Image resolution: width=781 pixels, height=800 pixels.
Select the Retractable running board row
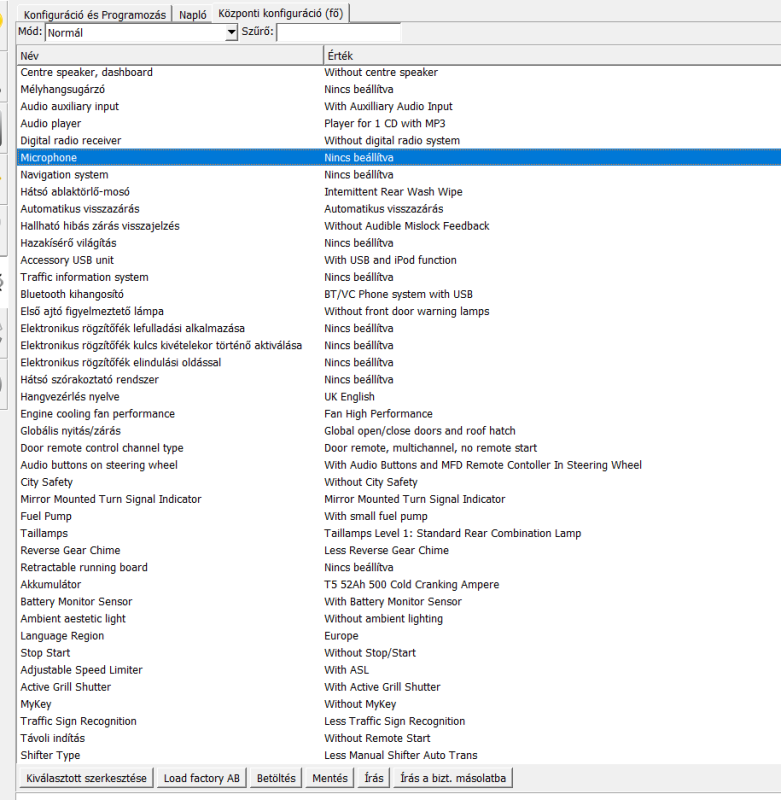click(x=399, y=568)
